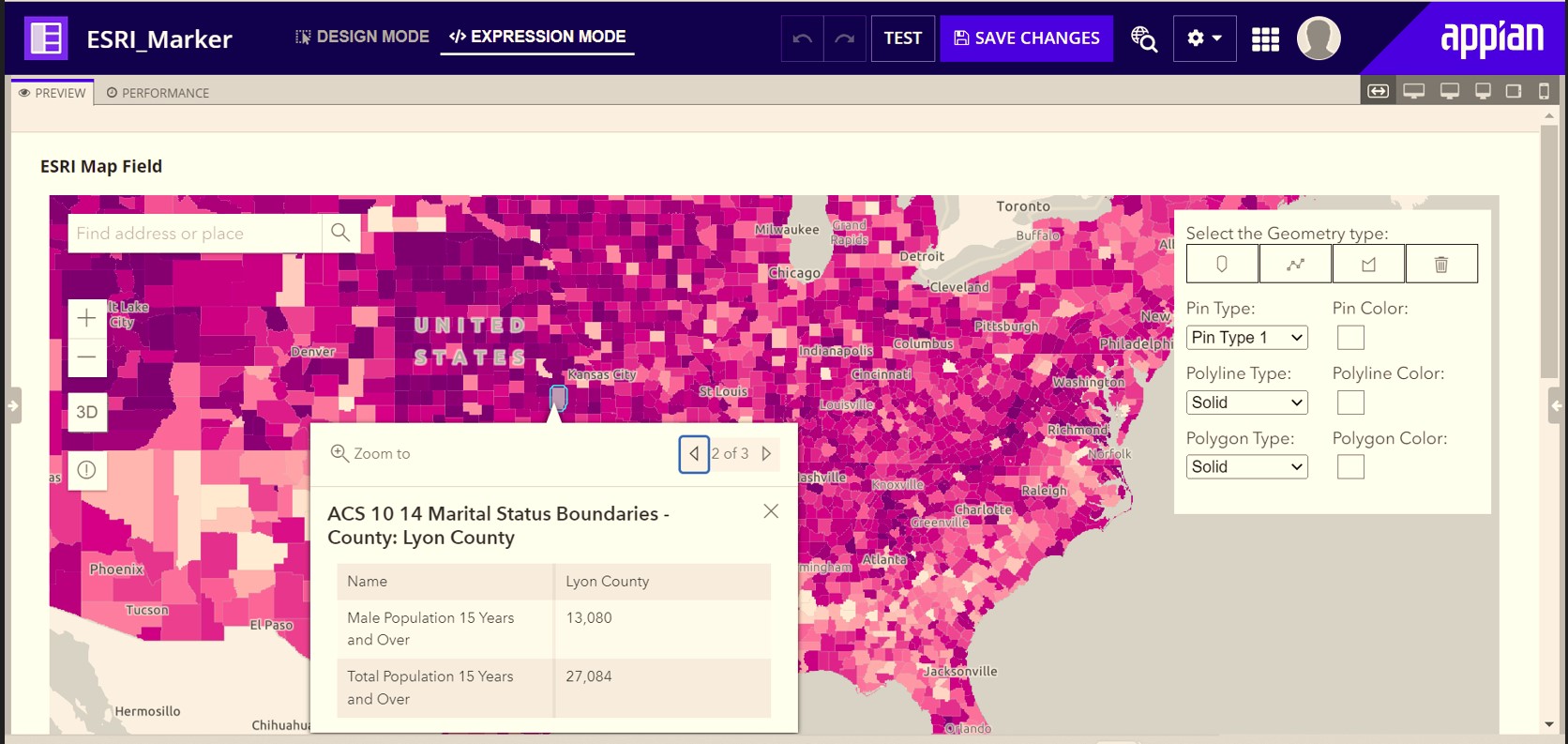Switch preview to phone device size
Screen dimensions: 1568x744
pos(1544,91)
